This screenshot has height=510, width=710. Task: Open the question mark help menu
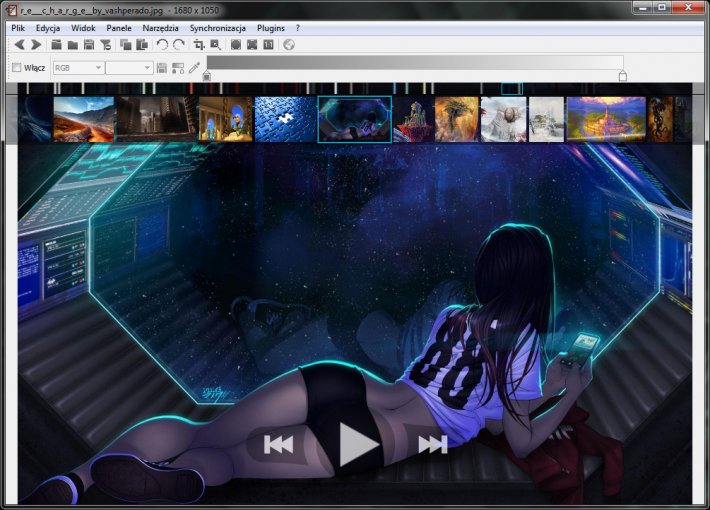(297, 28)
